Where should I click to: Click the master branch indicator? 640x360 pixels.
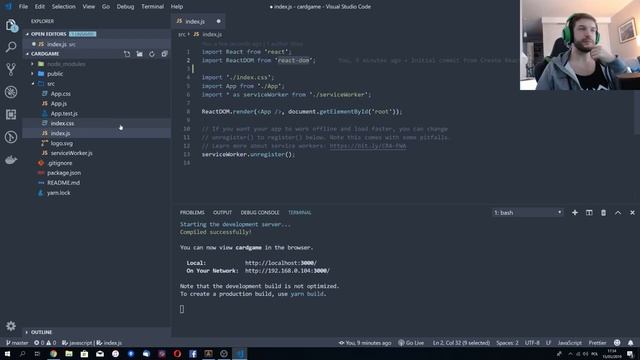(17, 343)
